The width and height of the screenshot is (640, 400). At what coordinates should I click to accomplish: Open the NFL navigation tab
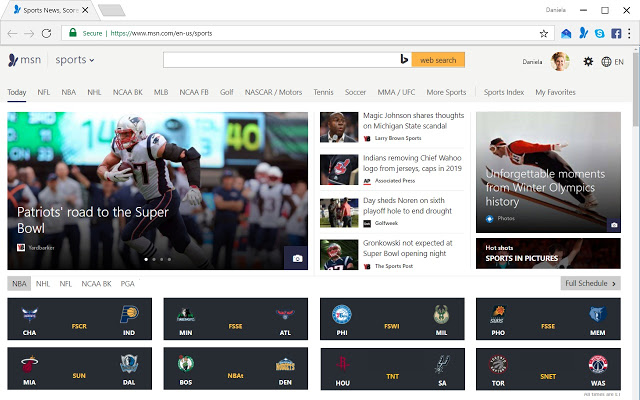(x=44, y=92)
